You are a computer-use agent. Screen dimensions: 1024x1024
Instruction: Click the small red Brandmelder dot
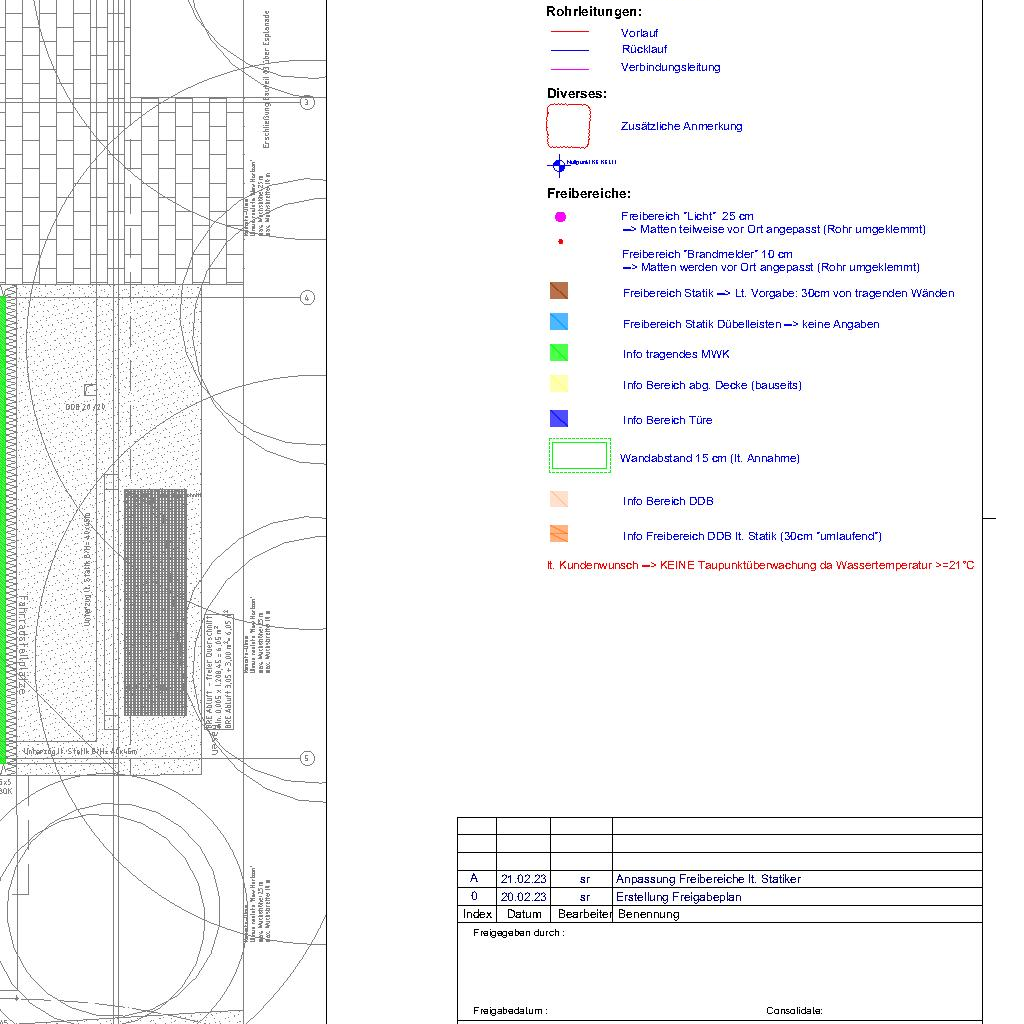(560, 242)
